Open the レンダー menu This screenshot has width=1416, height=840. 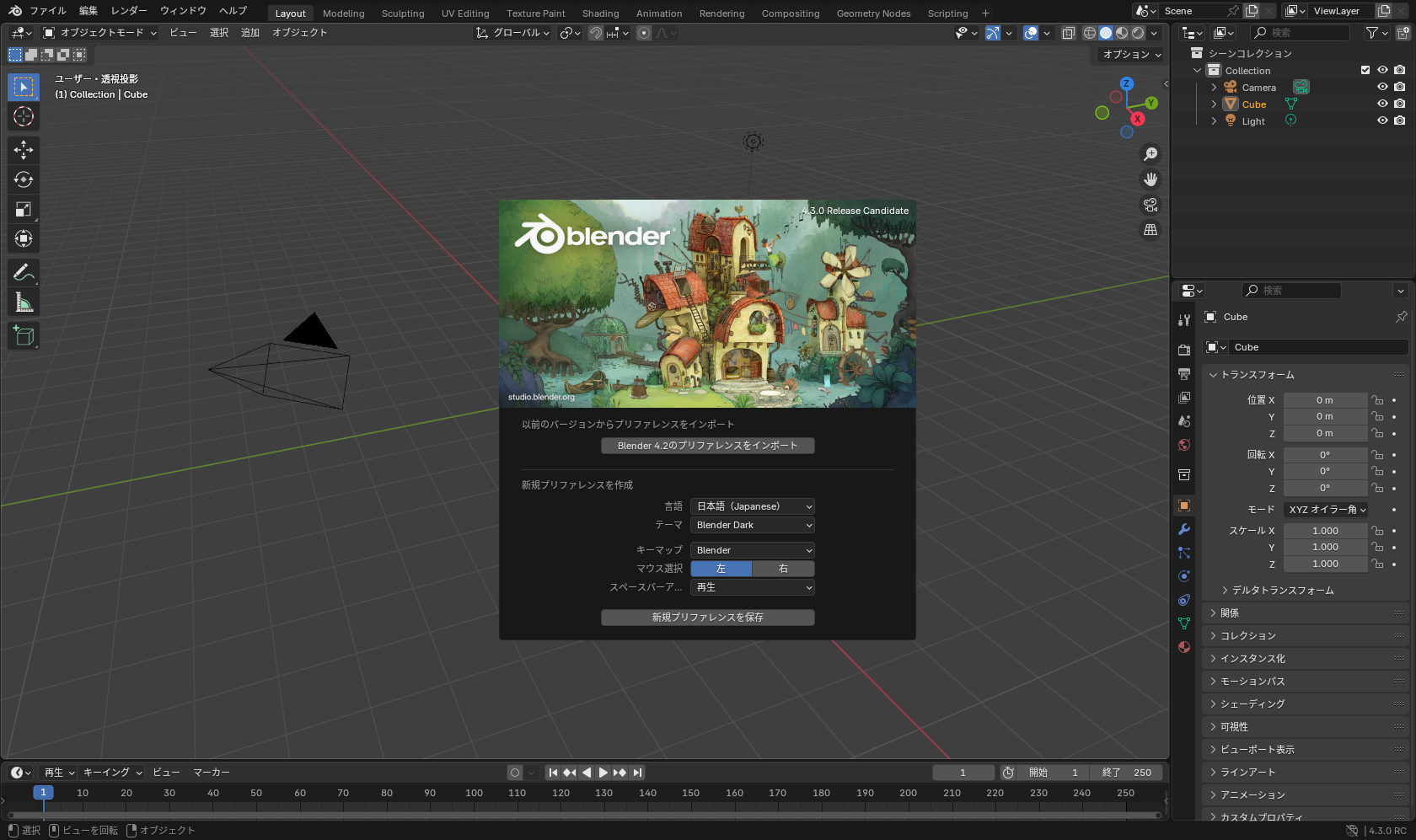(128, 10)
